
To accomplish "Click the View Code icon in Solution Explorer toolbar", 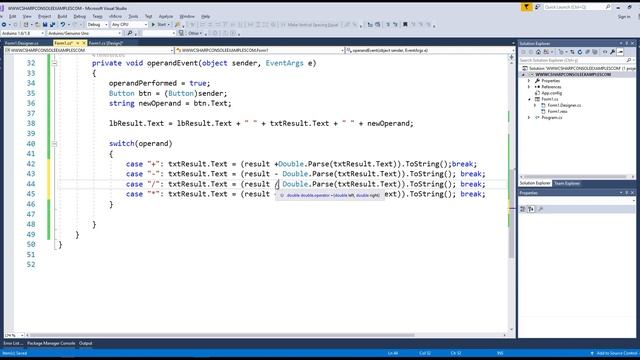I will pyautogui.click(x=605, y=52).
